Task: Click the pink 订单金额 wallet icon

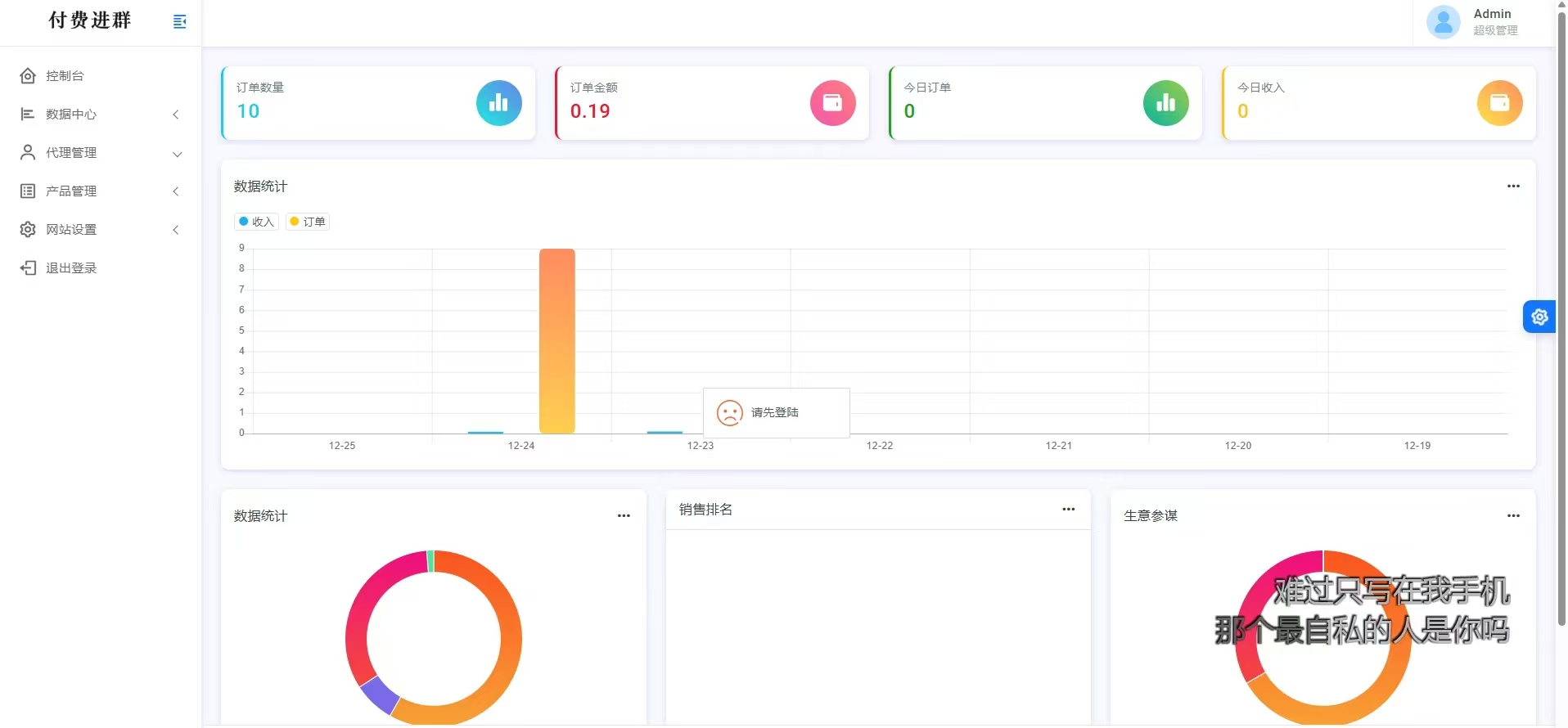Action: click(832, 103)
